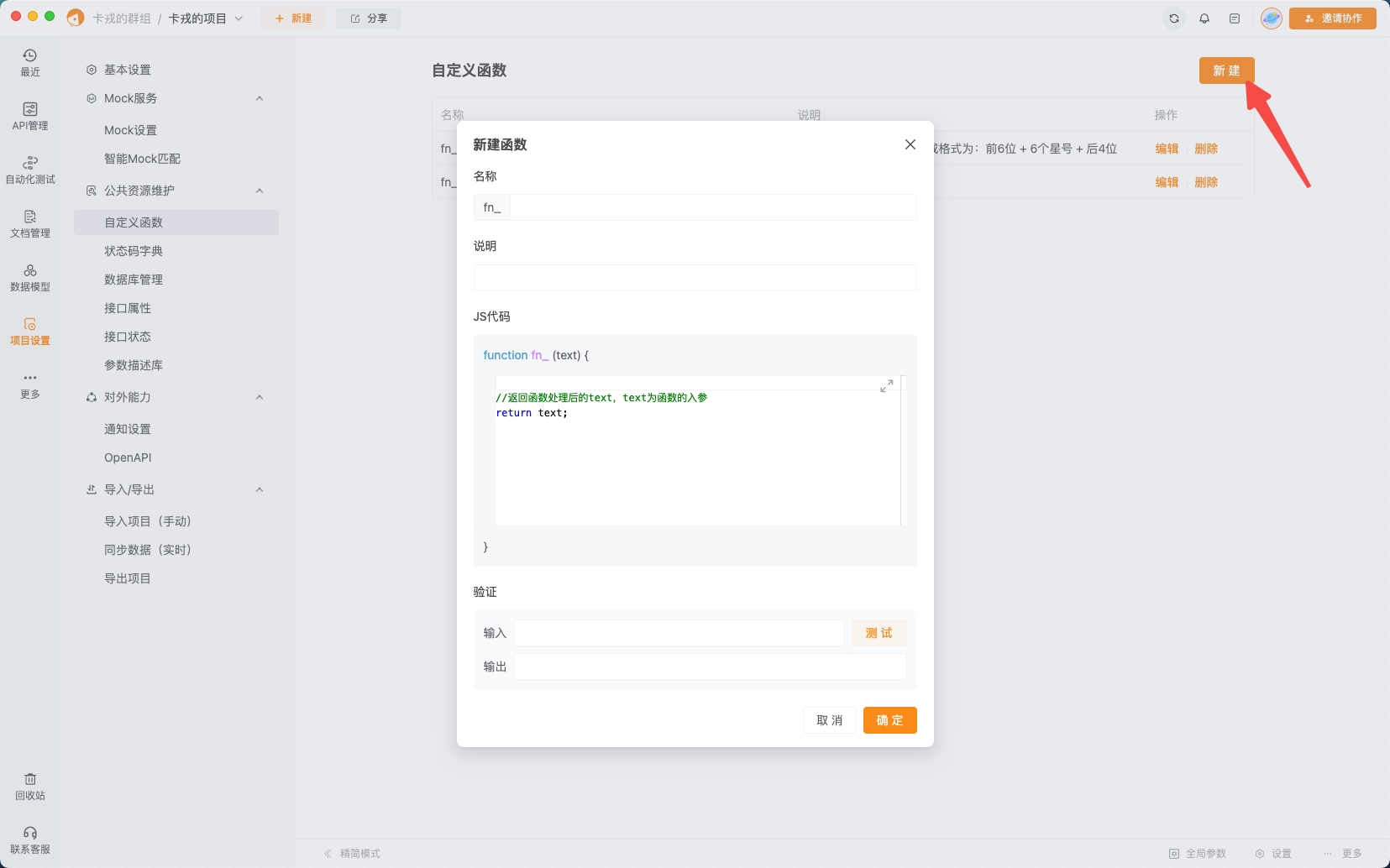Select 项目设置 project settings
Screen dimensions: 1390x868
30,332
